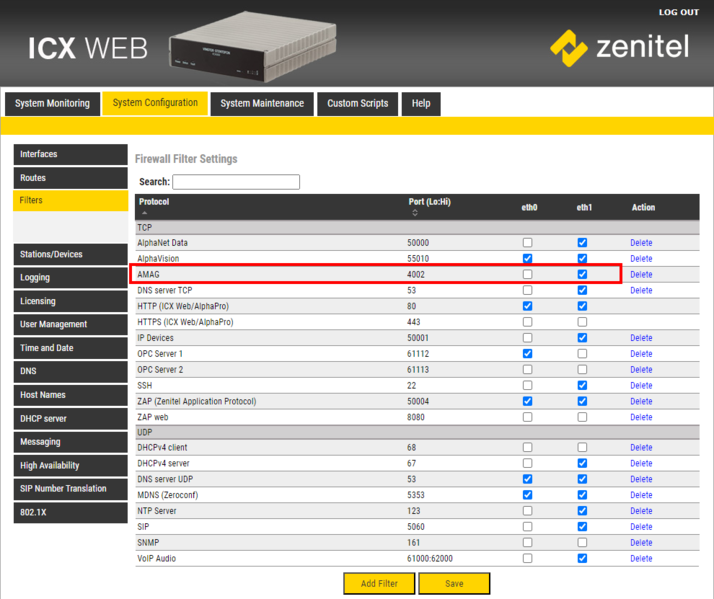This screenshot has width=714, height=599.
Task: Open Time and Date settings
Action: pos(71,348)
